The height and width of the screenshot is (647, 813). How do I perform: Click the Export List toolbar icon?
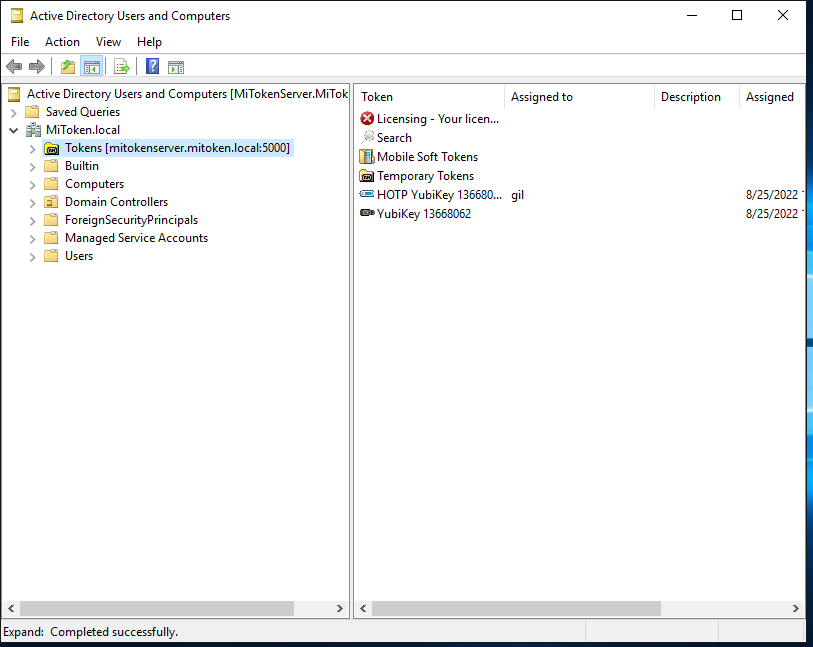pos(122,66)
